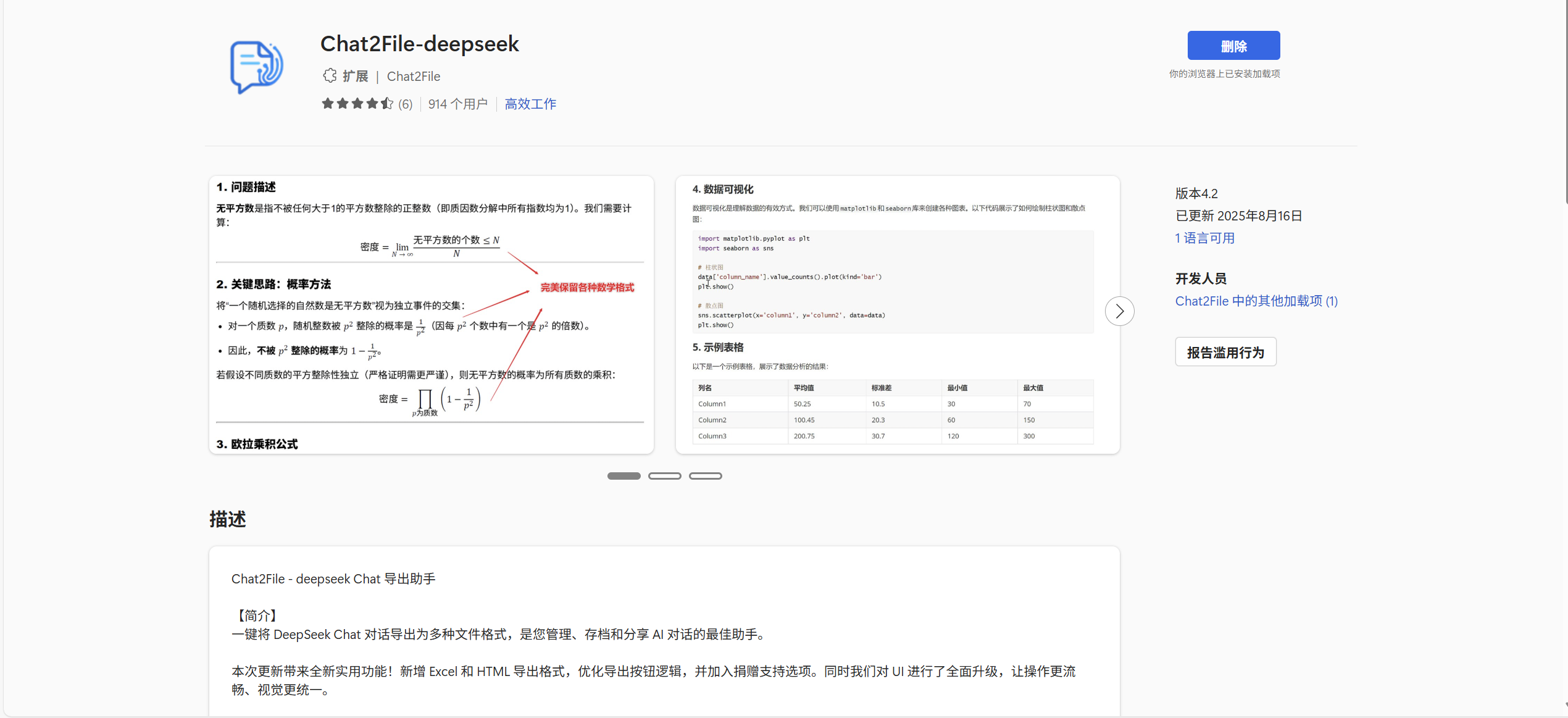1568x718 pixels.
Task: Click the puzzle-piece extension type icon
Action: click(330, 75)
